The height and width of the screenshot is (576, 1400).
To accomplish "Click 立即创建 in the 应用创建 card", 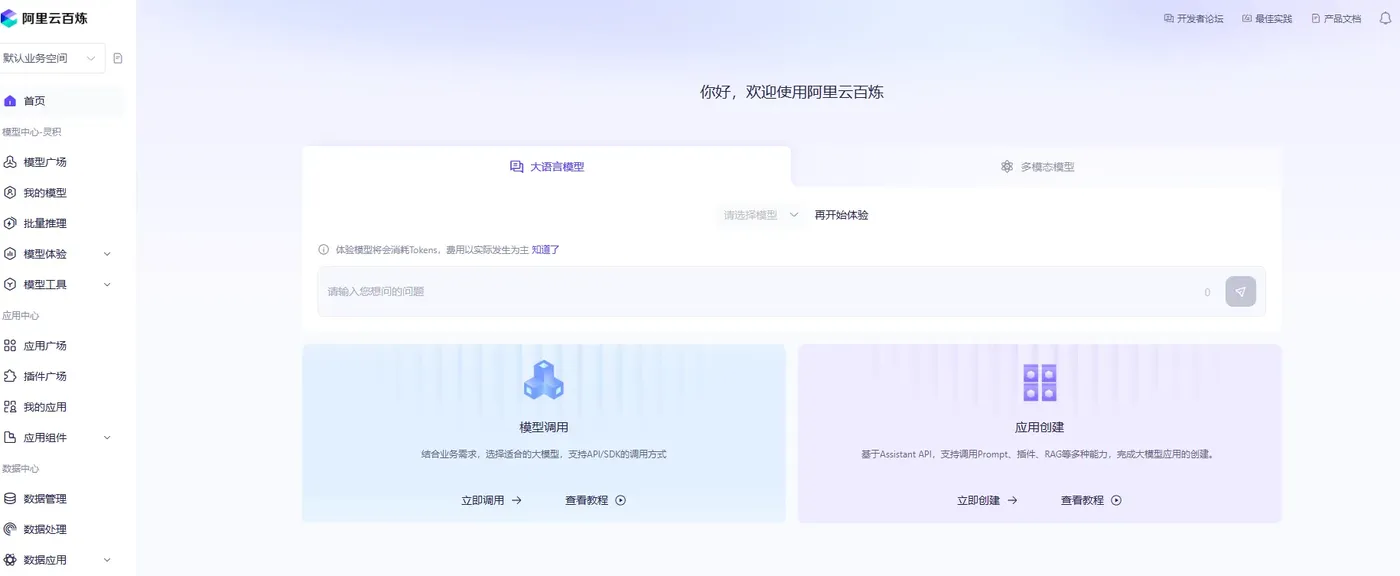I will click(x=987, y=500).
